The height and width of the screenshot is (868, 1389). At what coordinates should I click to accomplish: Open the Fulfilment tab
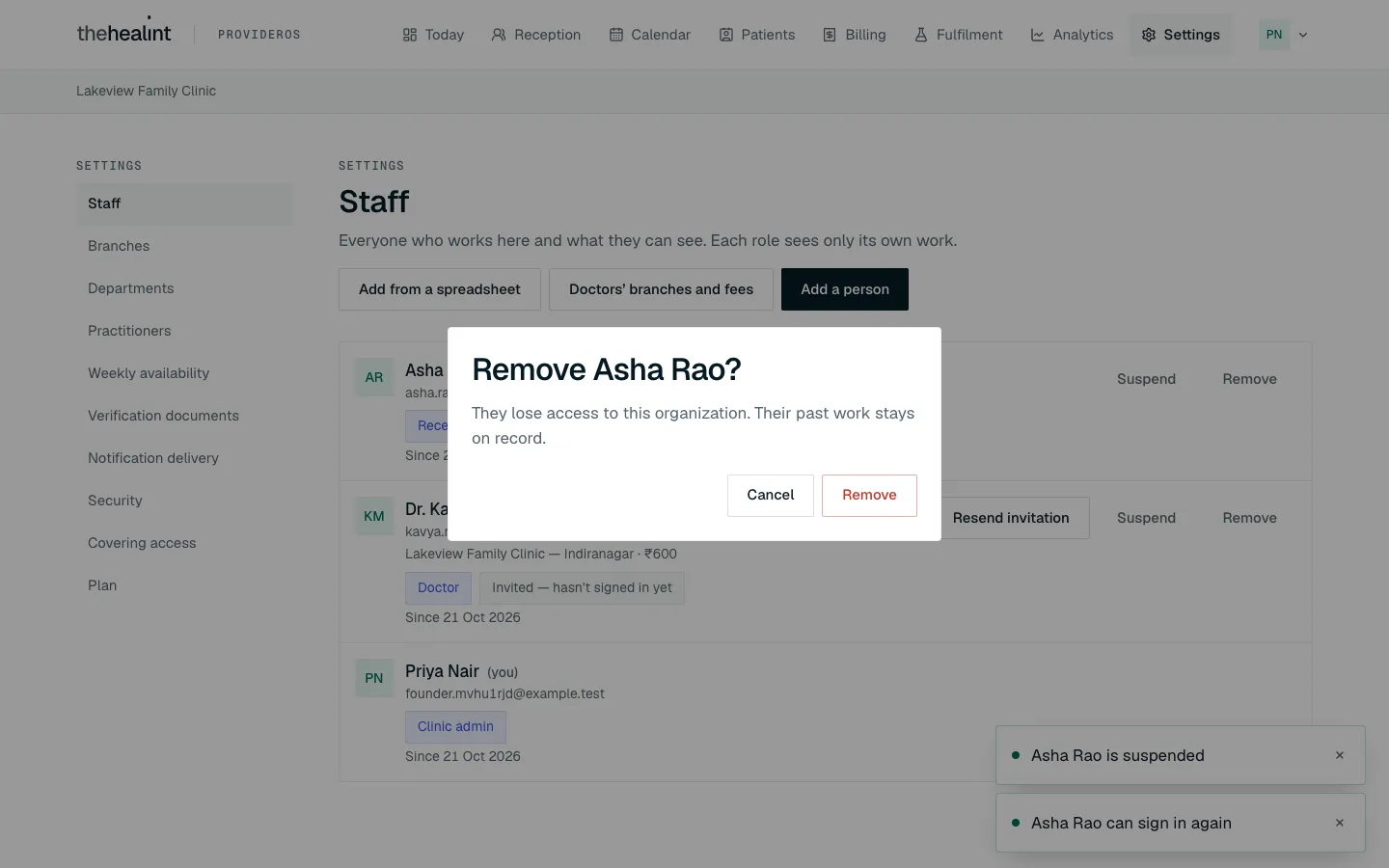pos(958,35)
